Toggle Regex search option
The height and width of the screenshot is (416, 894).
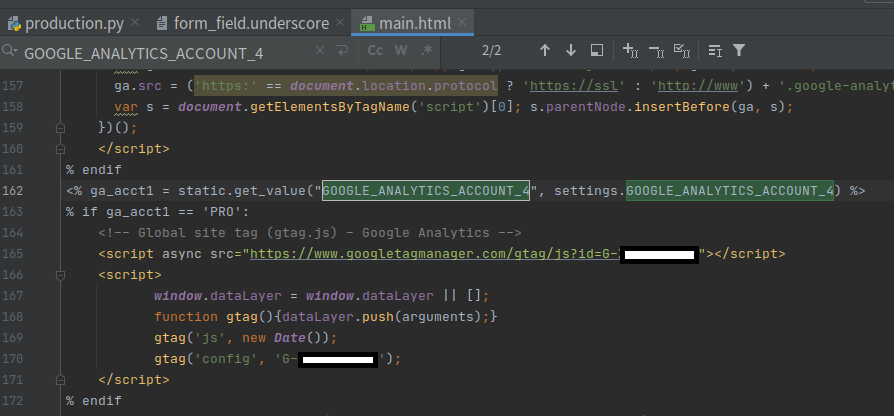[x=426, y=50]
